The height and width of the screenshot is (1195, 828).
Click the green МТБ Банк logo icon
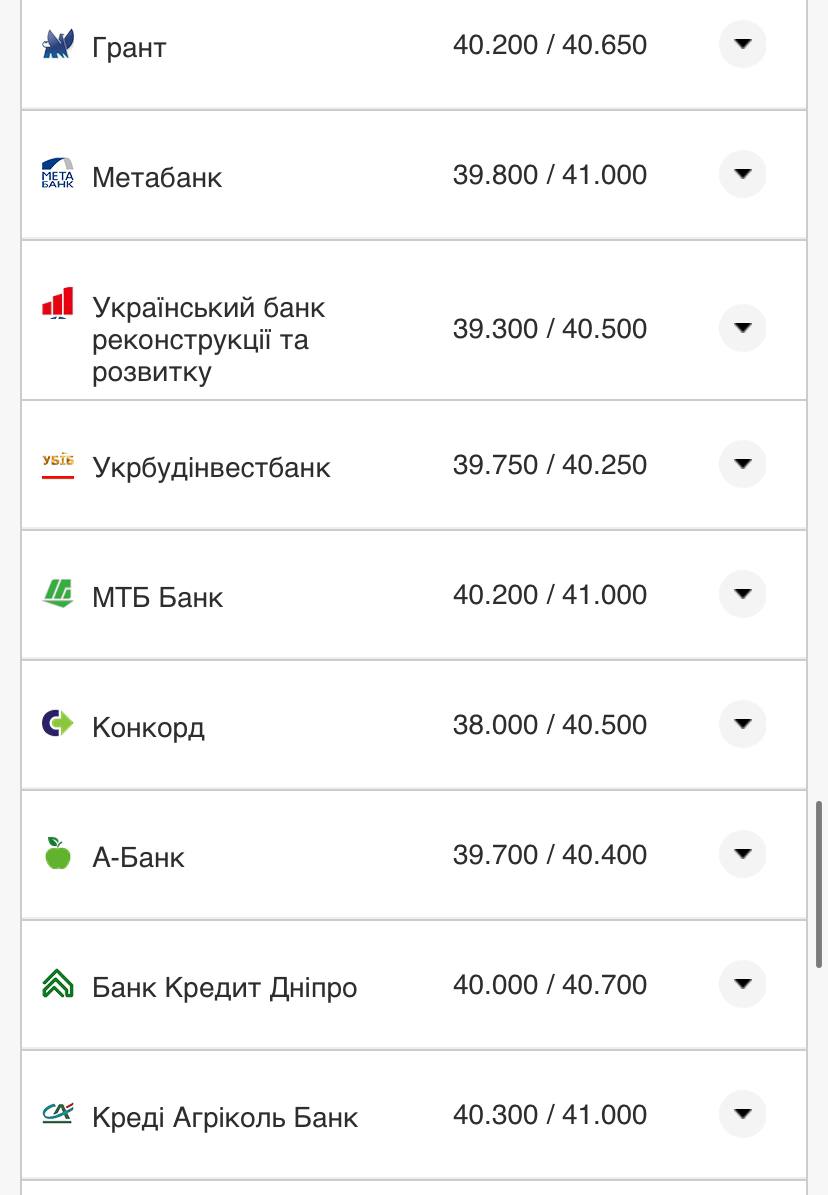57,593
